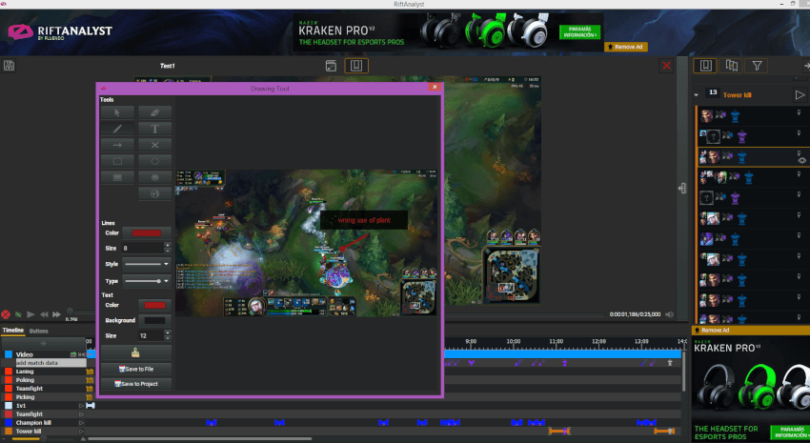Select the arrow line tool

tap(117, 145)
